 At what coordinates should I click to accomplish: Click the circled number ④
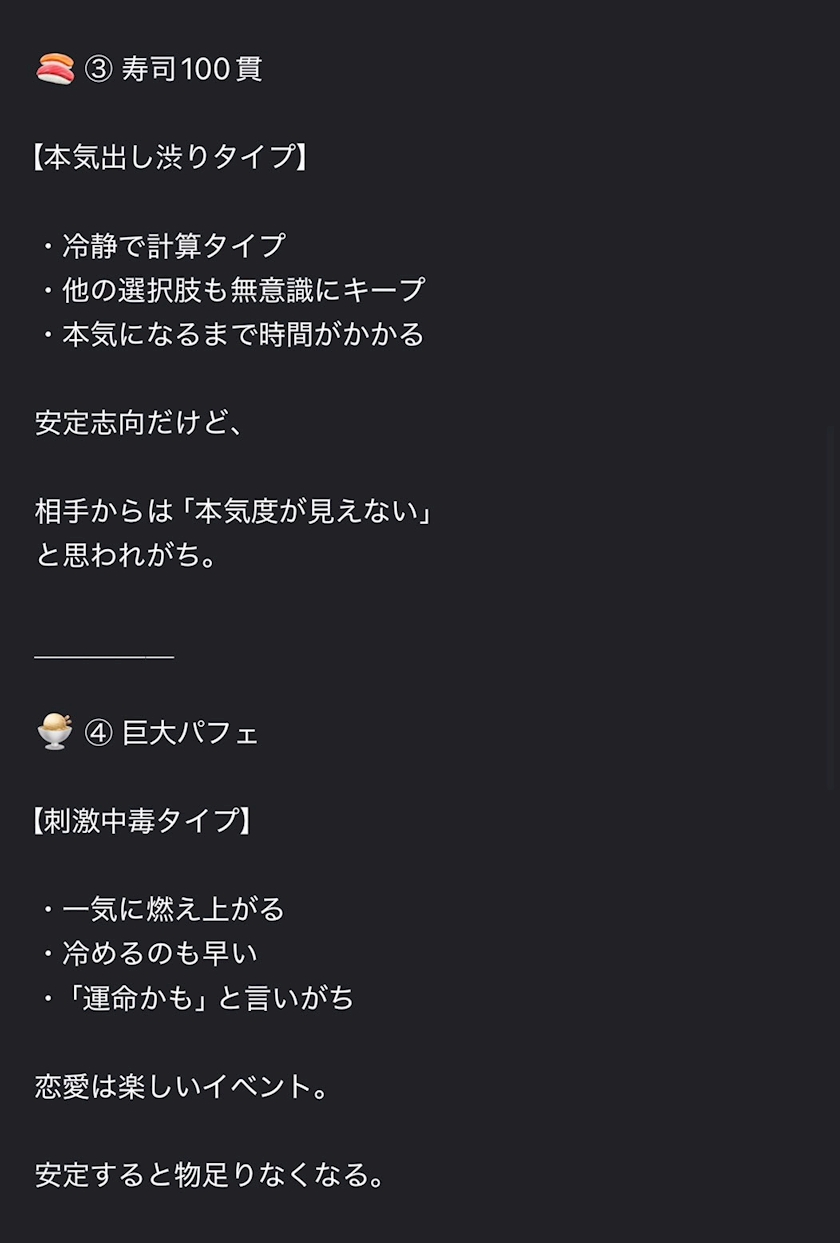pos(98,733)
